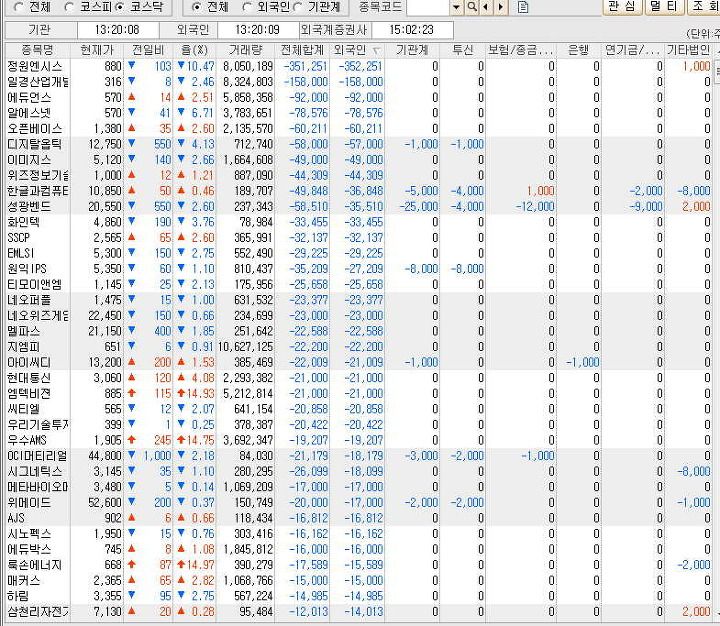This screenshot has height=626, width=720.
Task: Select the 기관계 radio button
Action: [297, 7]
